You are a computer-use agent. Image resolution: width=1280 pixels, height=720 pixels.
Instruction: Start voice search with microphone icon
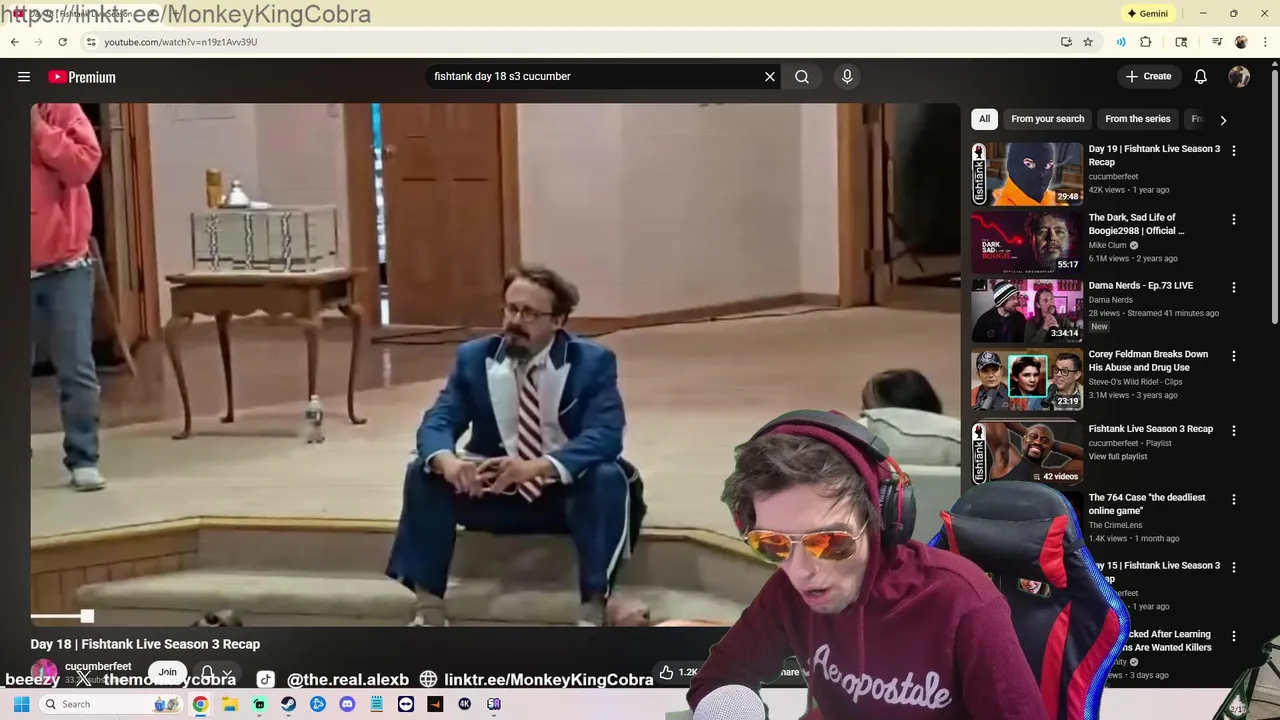tap(847, 77)
